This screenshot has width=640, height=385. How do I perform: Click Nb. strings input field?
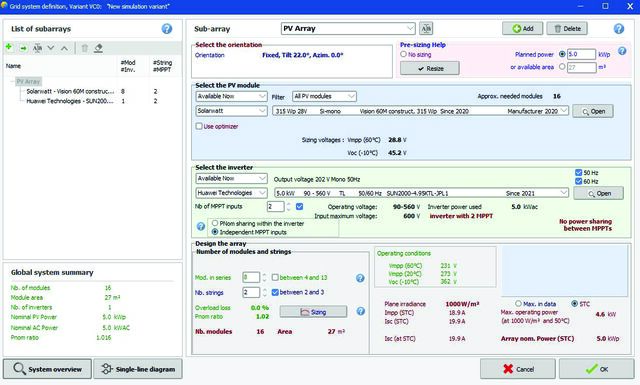pyautogui.click(x=251, y=292)
